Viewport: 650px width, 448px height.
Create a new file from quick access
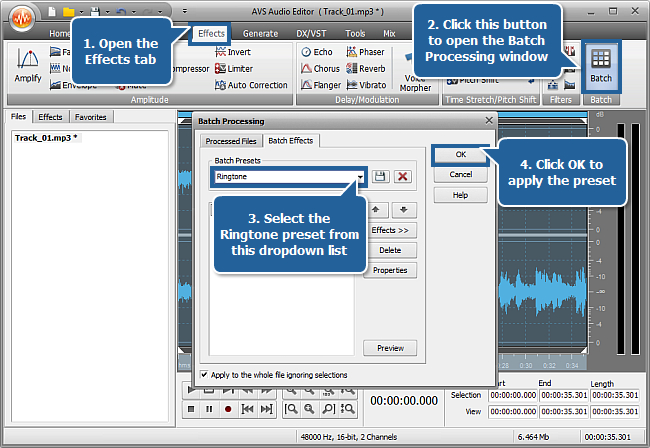tap(52, 12)
